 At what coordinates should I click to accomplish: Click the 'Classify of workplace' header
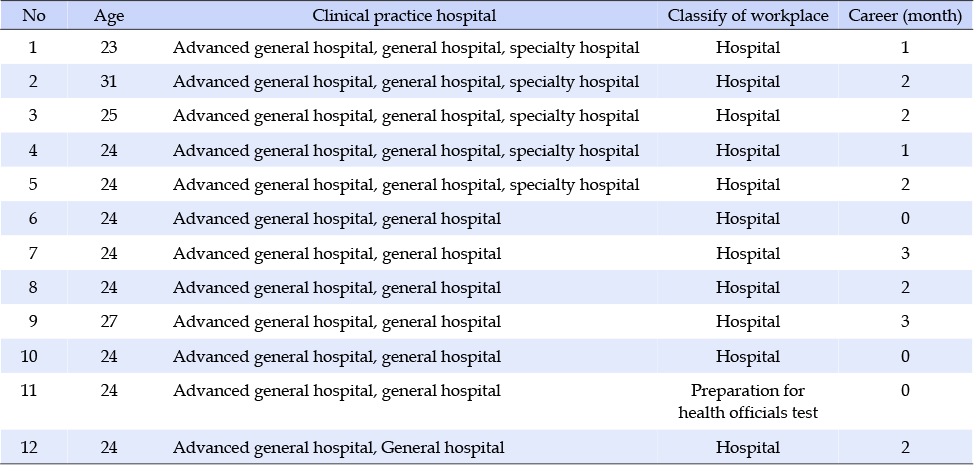[x=748, y=16]
